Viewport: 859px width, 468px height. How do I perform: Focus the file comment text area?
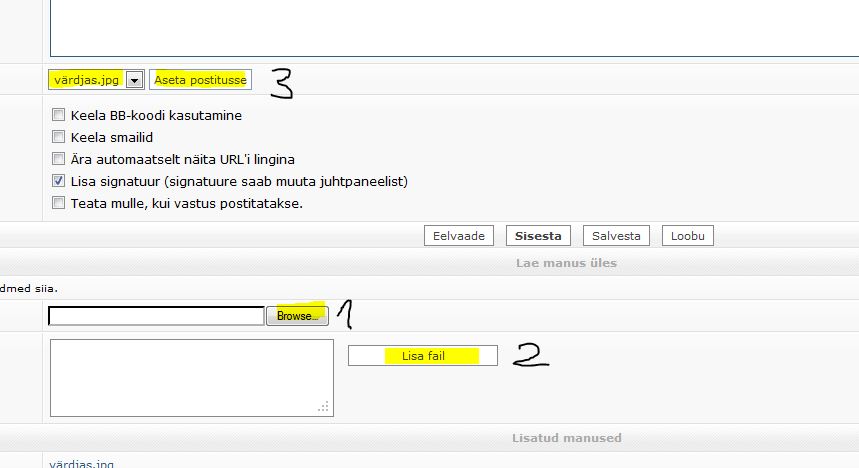click(x=190, y=377)
